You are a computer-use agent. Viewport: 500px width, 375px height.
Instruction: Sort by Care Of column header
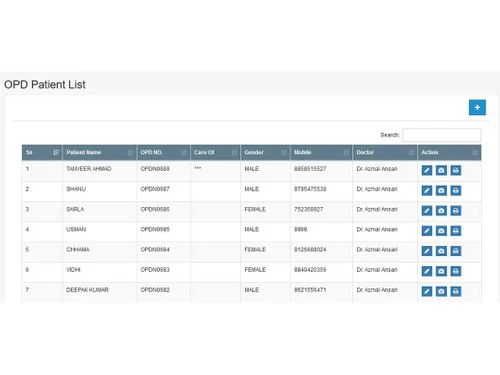coord(215,152)
